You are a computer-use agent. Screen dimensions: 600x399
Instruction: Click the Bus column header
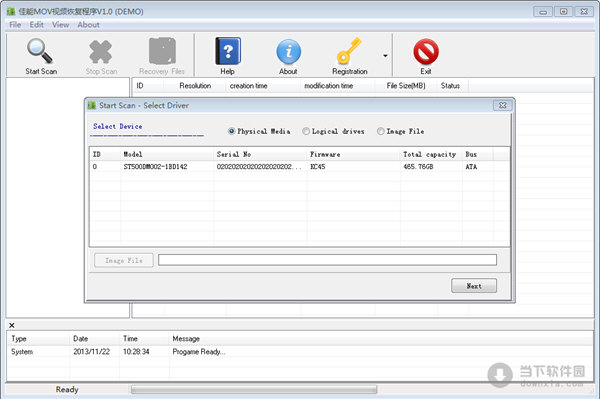coord(478,154)
